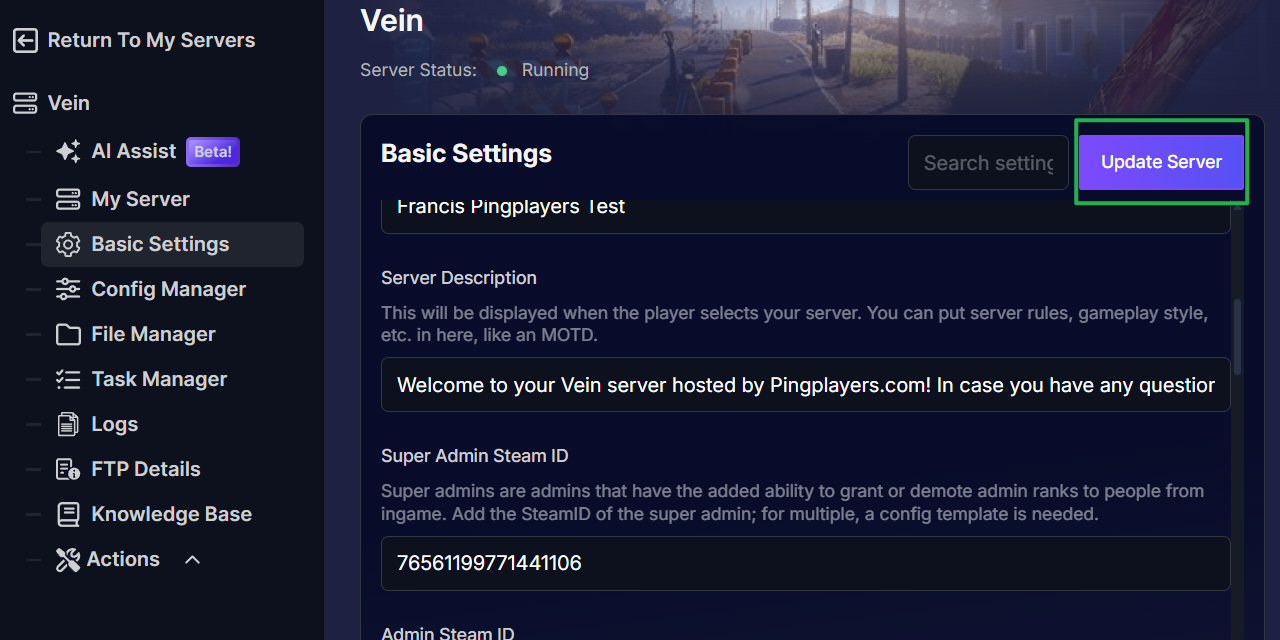Click the FTP Details file icon
This screenshot has width=1280, height=640.
68,470
